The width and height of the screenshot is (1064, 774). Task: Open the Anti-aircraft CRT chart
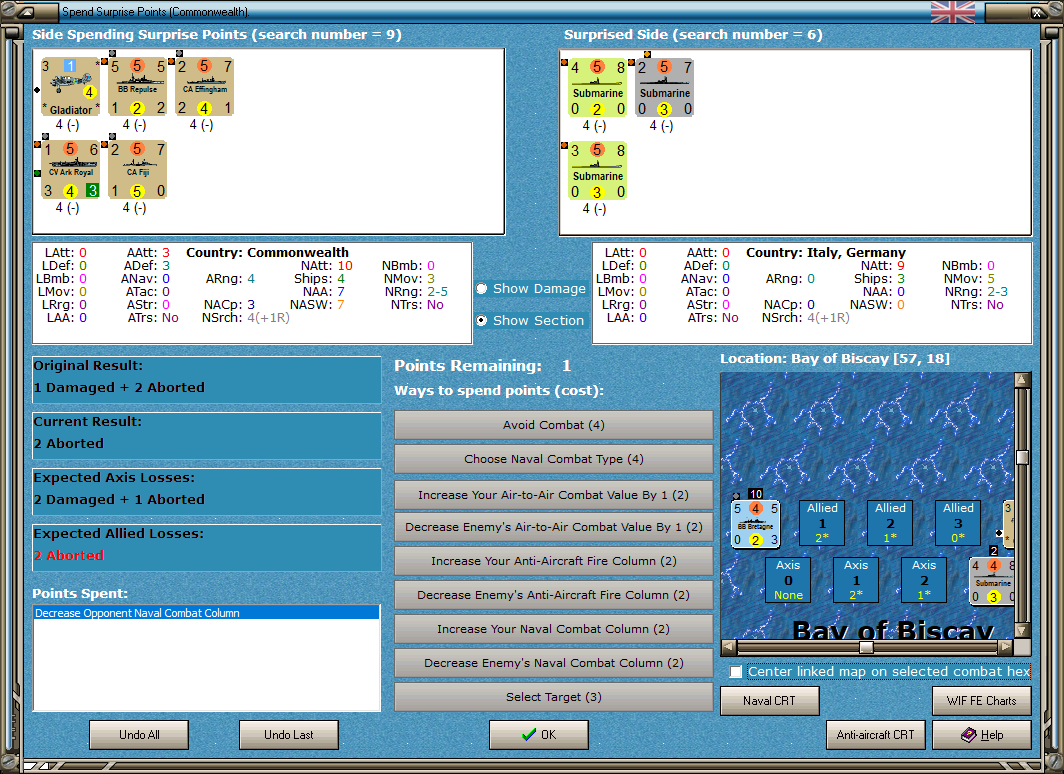click(875, 735)
